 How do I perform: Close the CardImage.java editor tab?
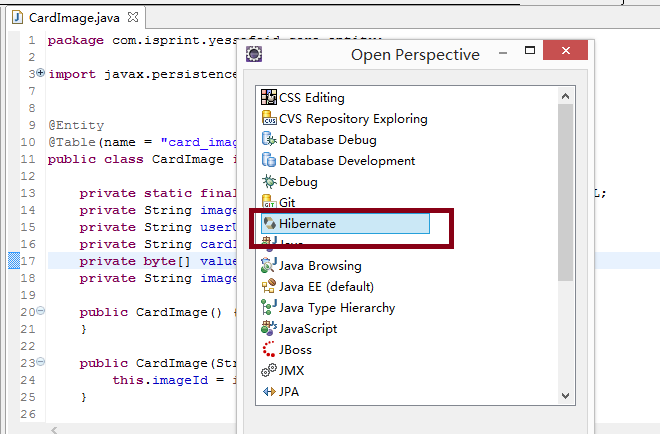133,17
